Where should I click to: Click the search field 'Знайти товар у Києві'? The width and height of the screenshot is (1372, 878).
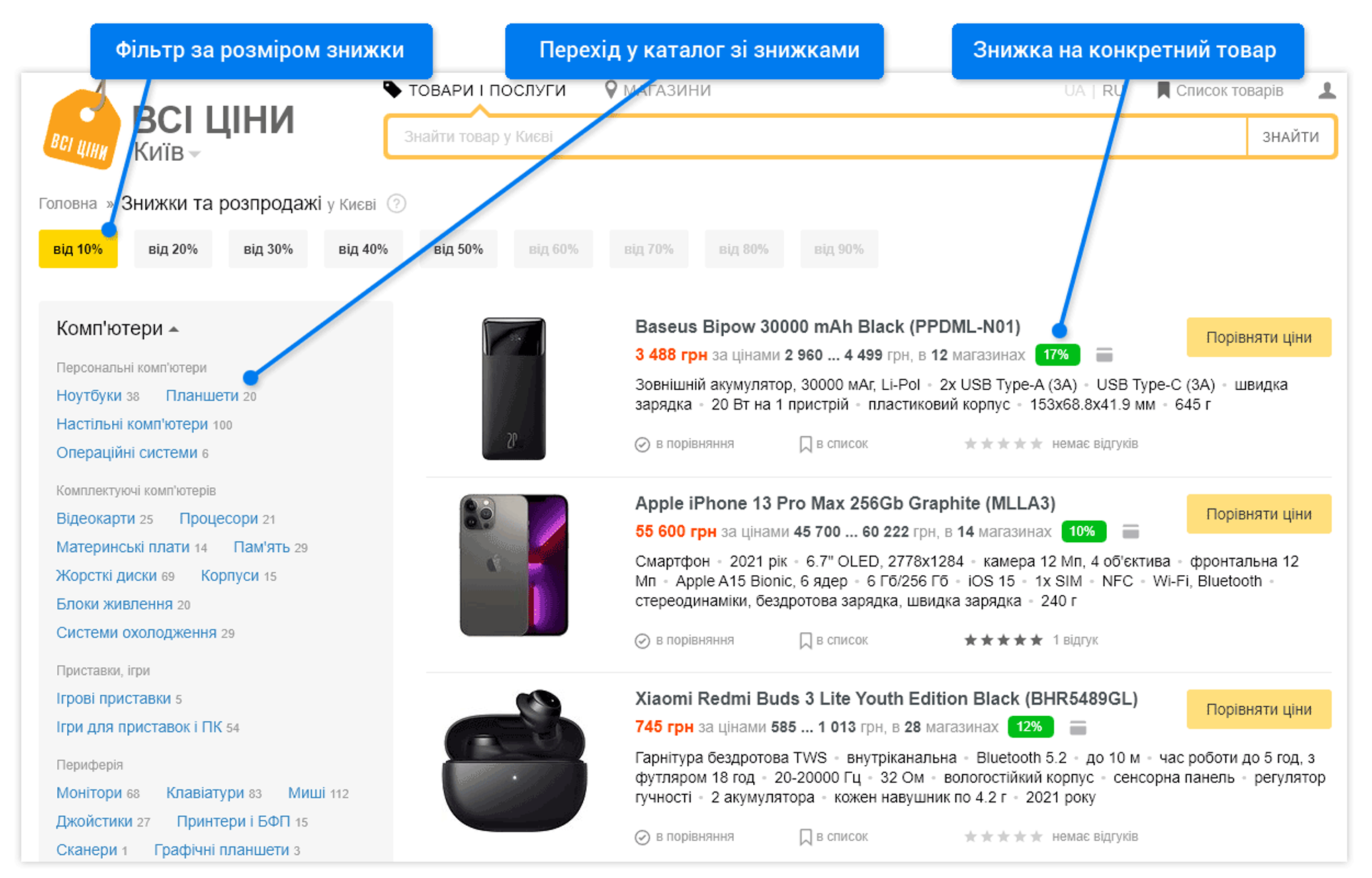(x=816, y=136)
